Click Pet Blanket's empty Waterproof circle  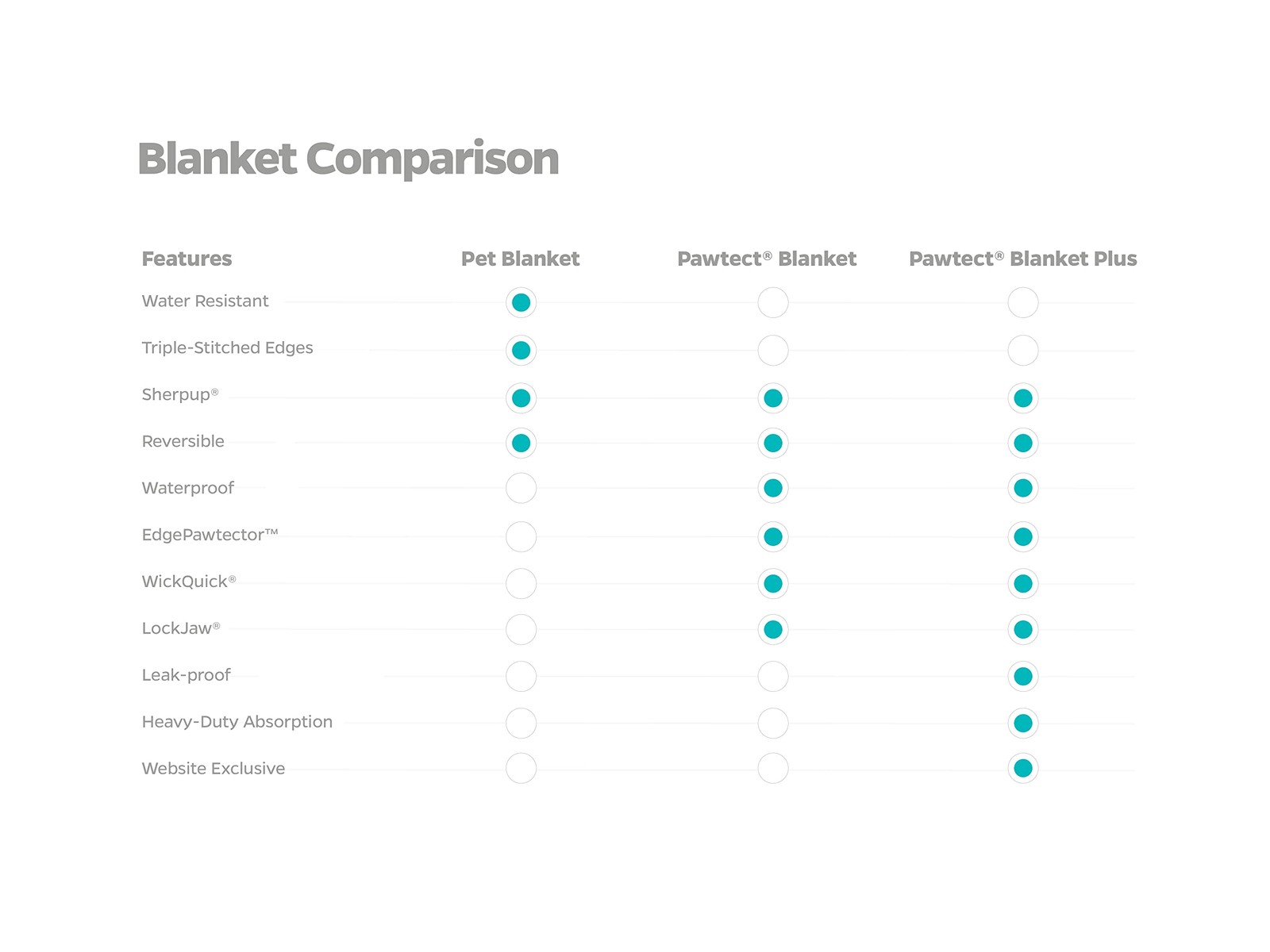coord(521,488)
